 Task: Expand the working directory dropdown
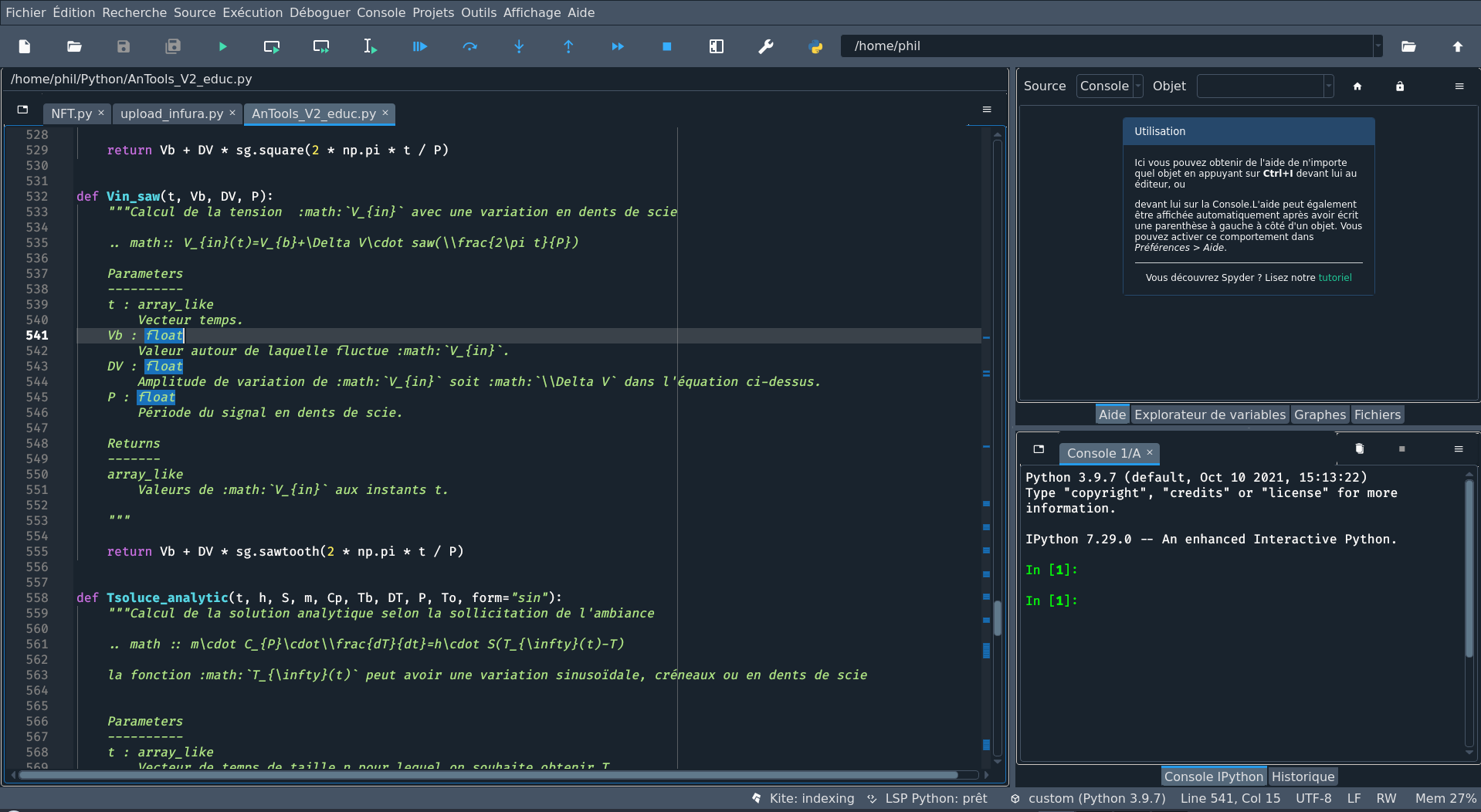(1378, 46)
